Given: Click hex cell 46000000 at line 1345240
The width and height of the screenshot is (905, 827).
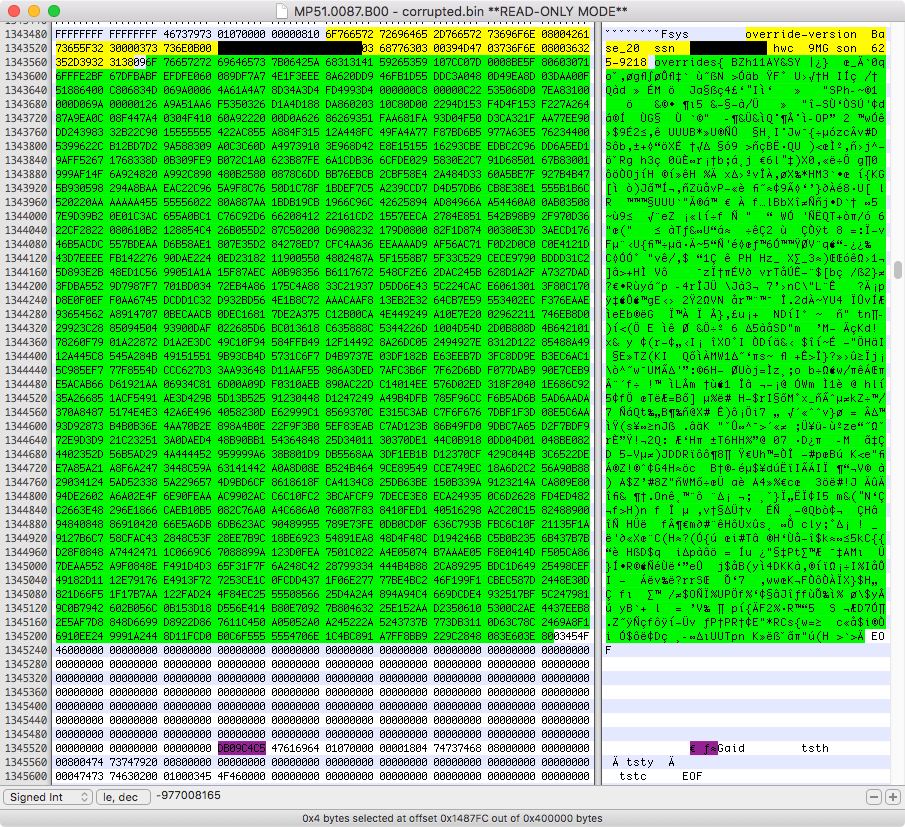Looking at the screenshot, I should pyautogui.click(x=79, y=650).
